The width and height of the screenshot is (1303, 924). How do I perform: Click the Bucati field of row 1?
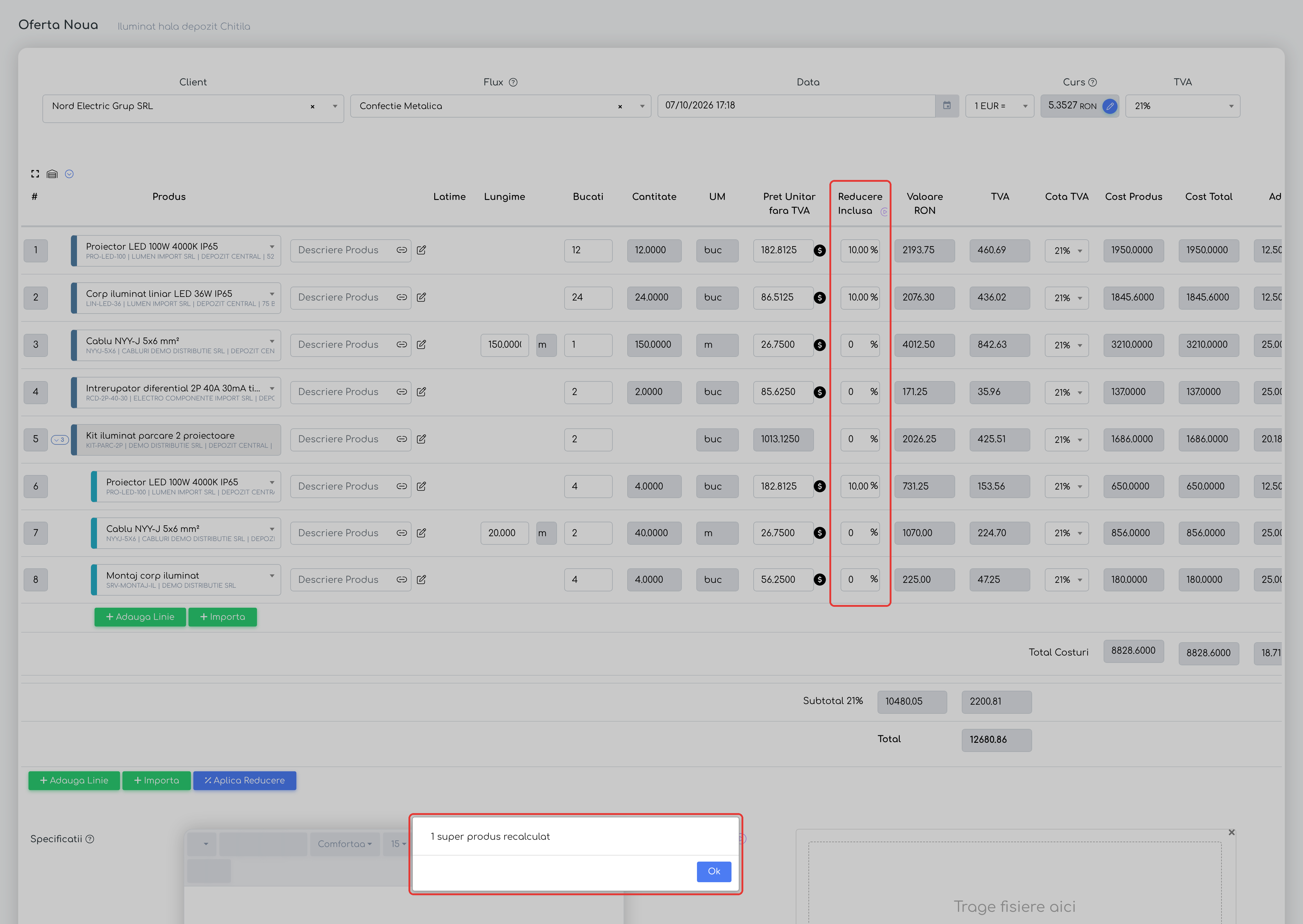coord(588,251)
